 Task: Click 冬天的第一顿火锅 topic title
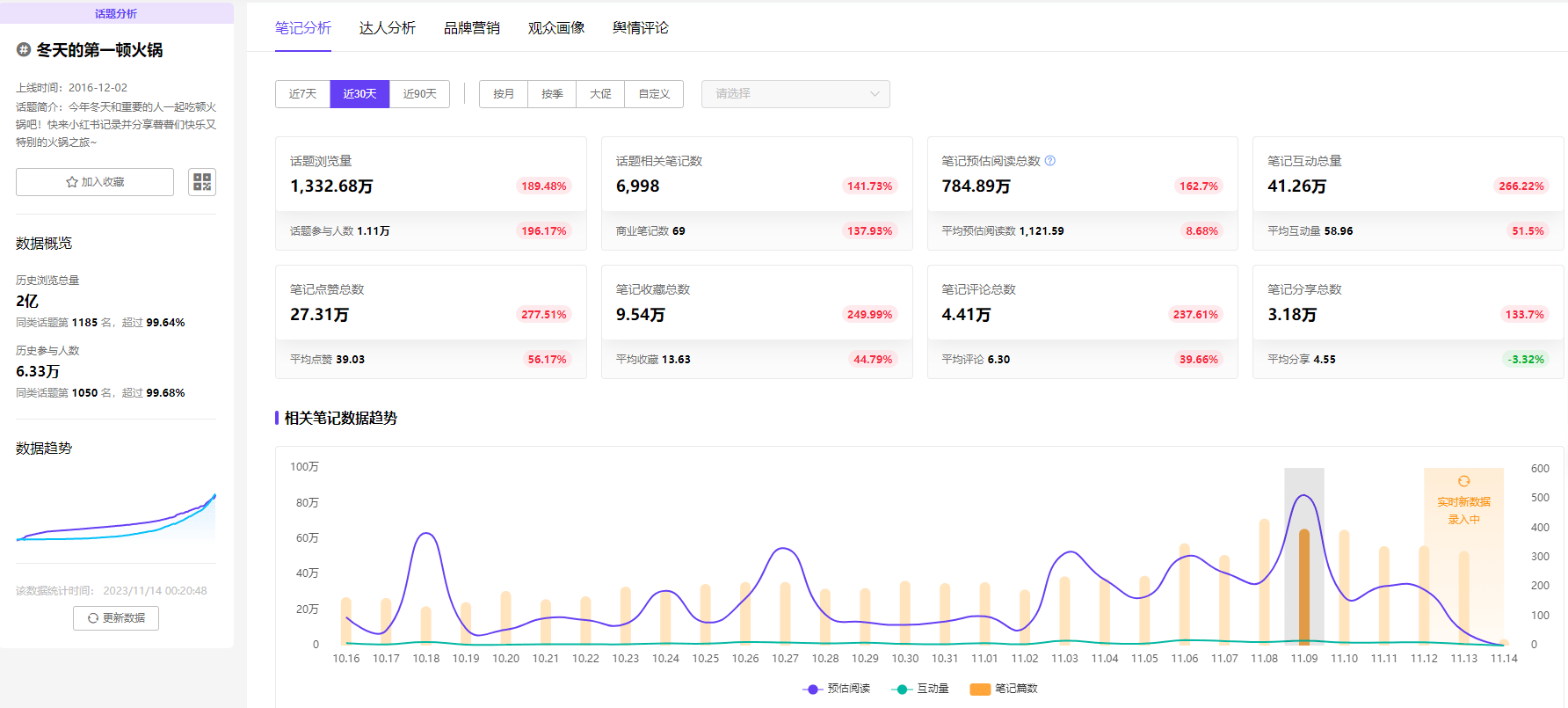tap(99, 50)
